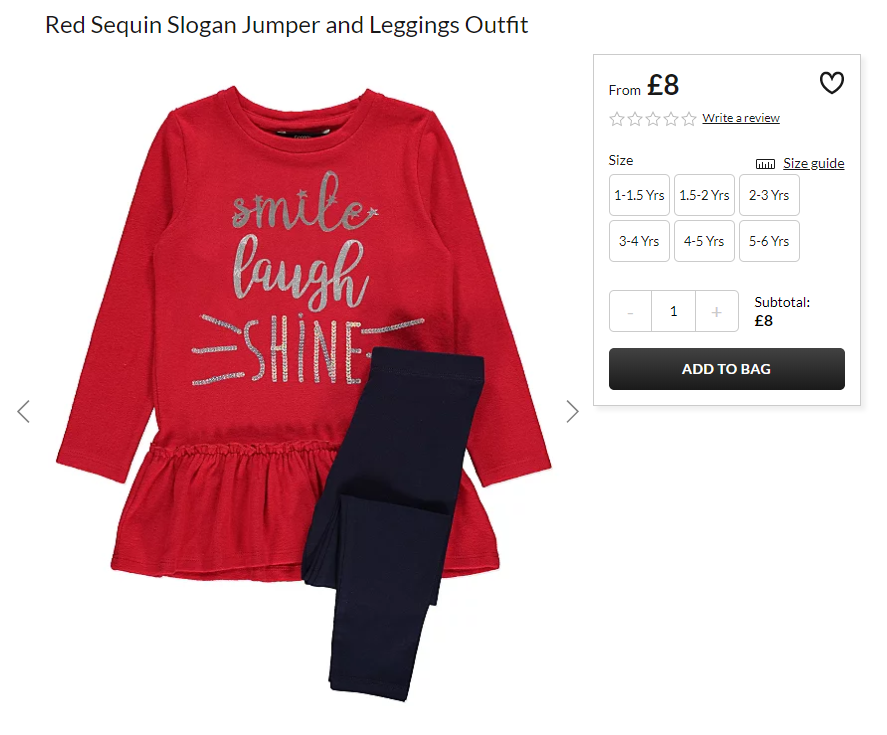Decrease quantity with minus button

coord(630,311)
